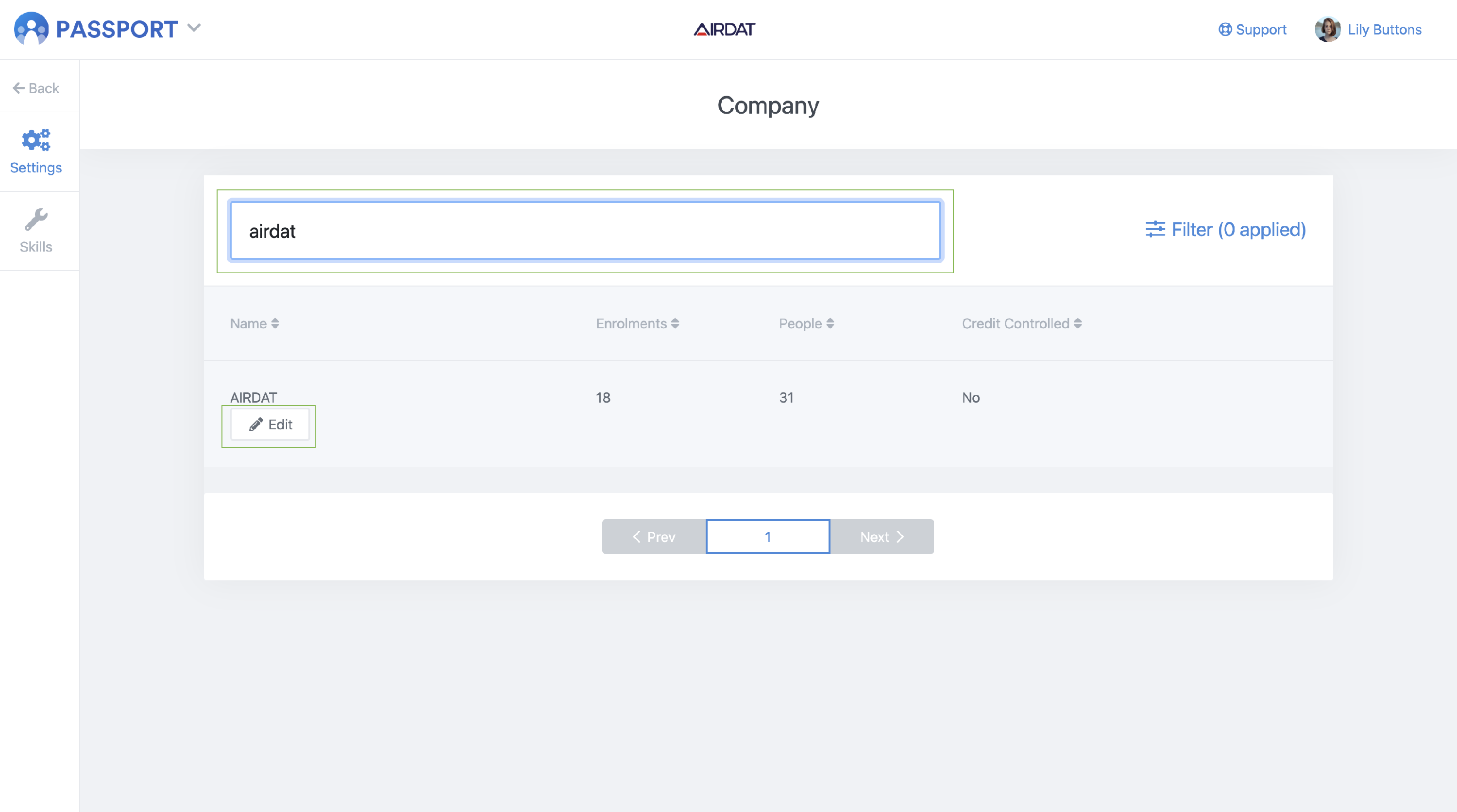Click the Settings sidebar label
Screen dimensions: 1457x812
coord(36,168)
